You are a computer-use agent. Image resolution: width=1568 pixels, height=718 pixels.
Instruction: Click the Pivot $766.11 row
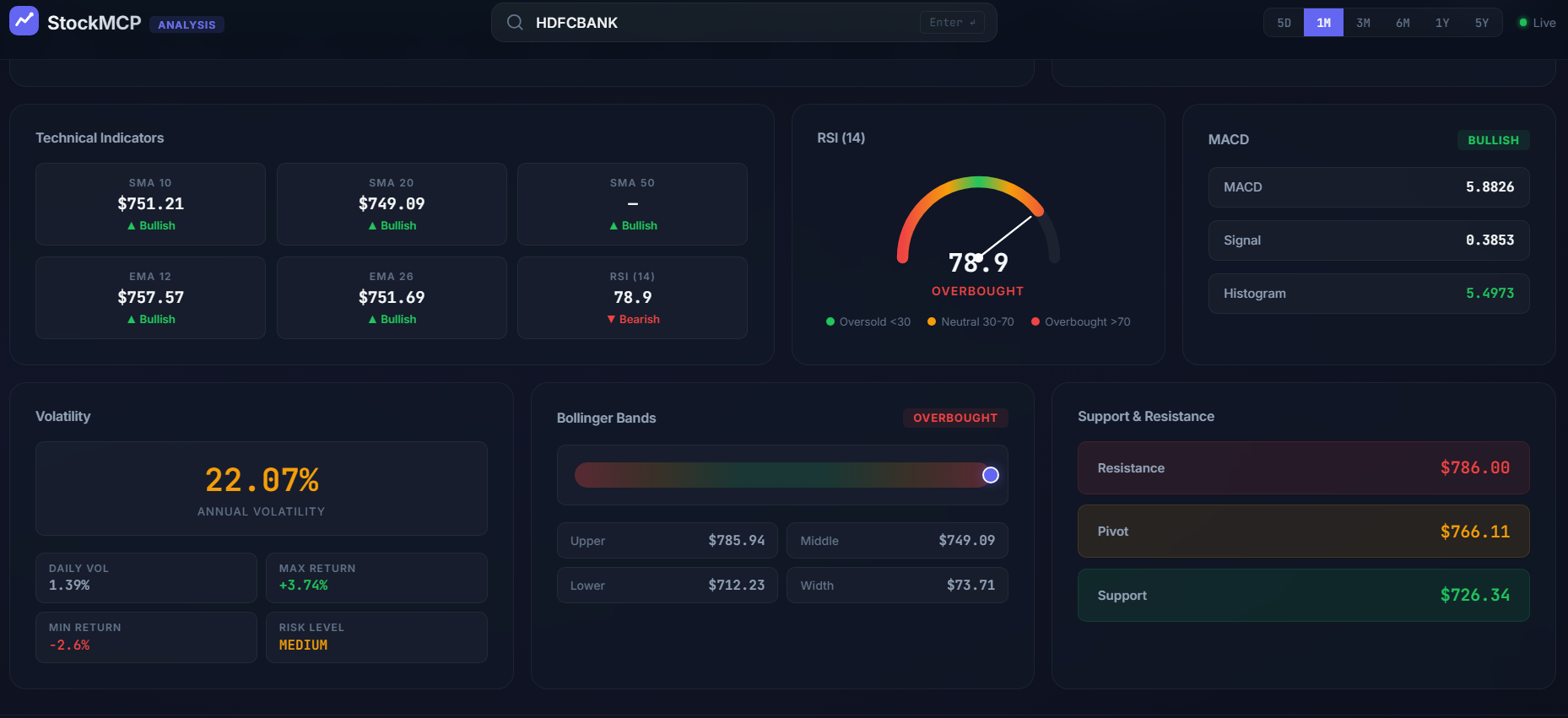(1303, 532)
